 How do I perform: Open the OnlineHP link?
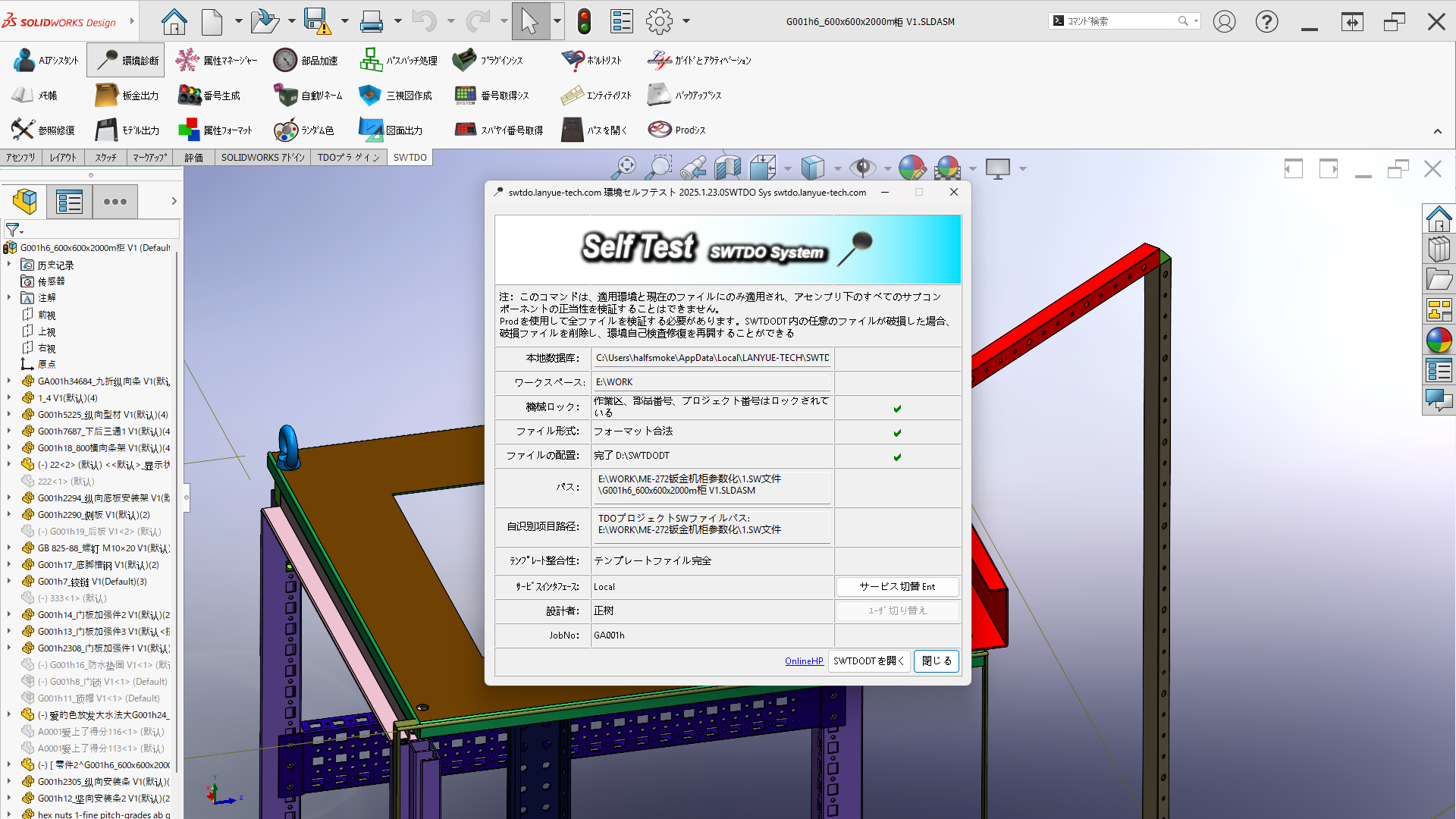pos(804,661)
